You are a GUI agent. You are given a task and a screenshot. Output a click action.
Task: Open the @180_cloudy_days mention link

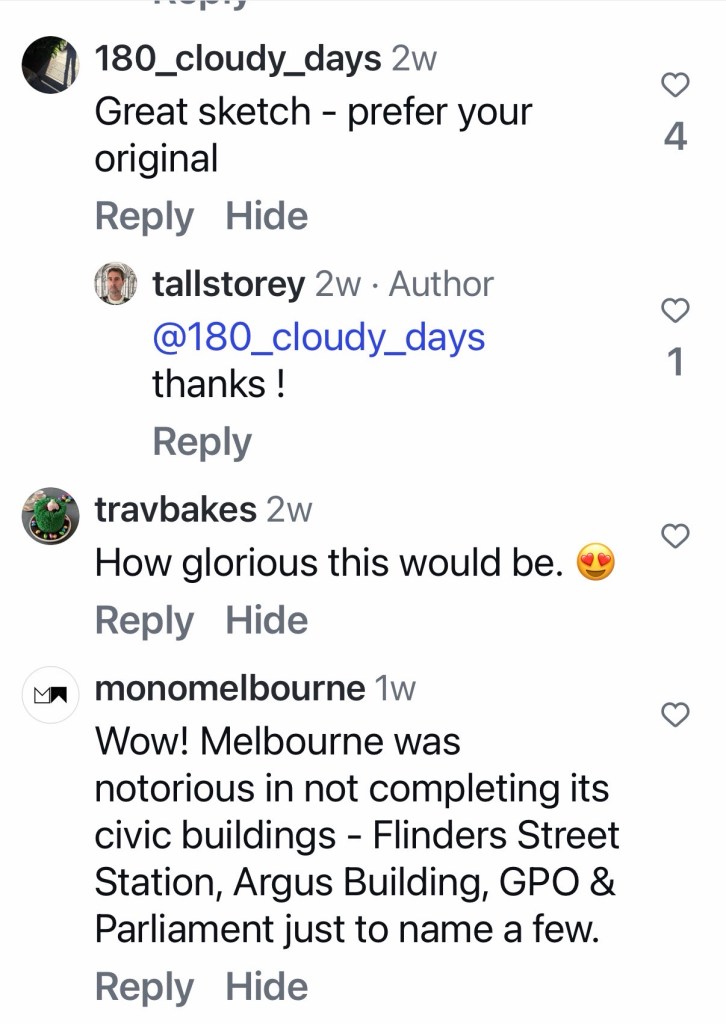(x=319, y=338)
